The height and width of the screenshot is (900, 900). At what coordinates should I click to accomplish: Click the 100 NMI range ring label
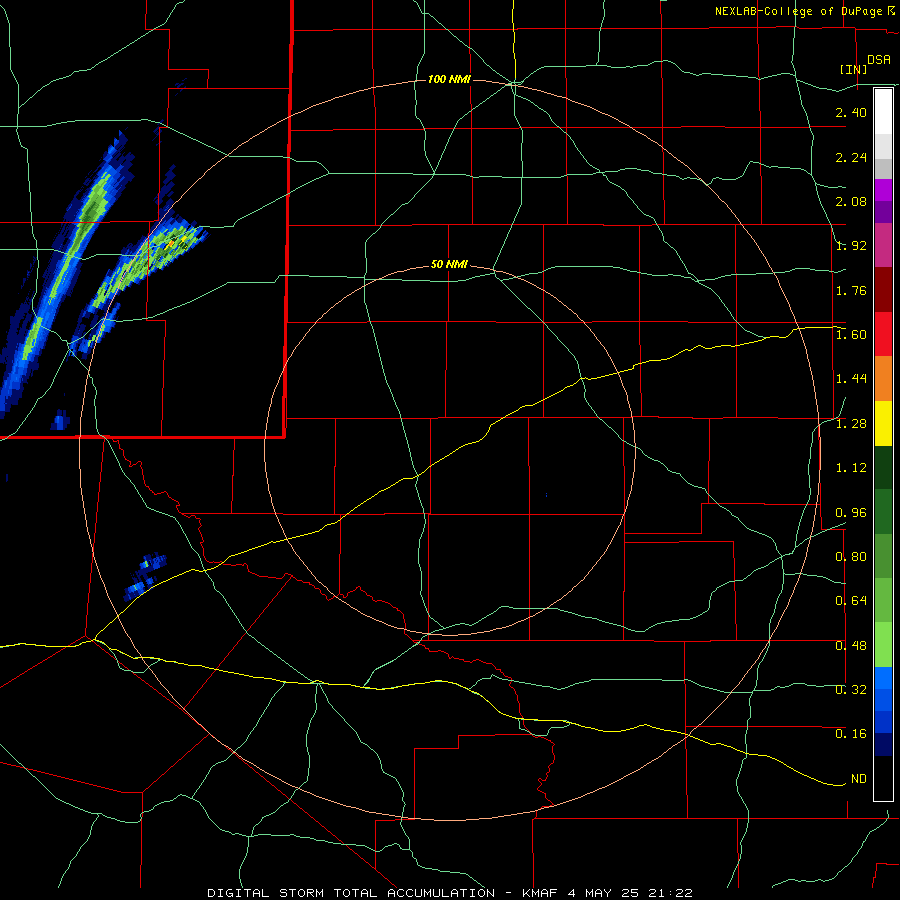[449, 79]
